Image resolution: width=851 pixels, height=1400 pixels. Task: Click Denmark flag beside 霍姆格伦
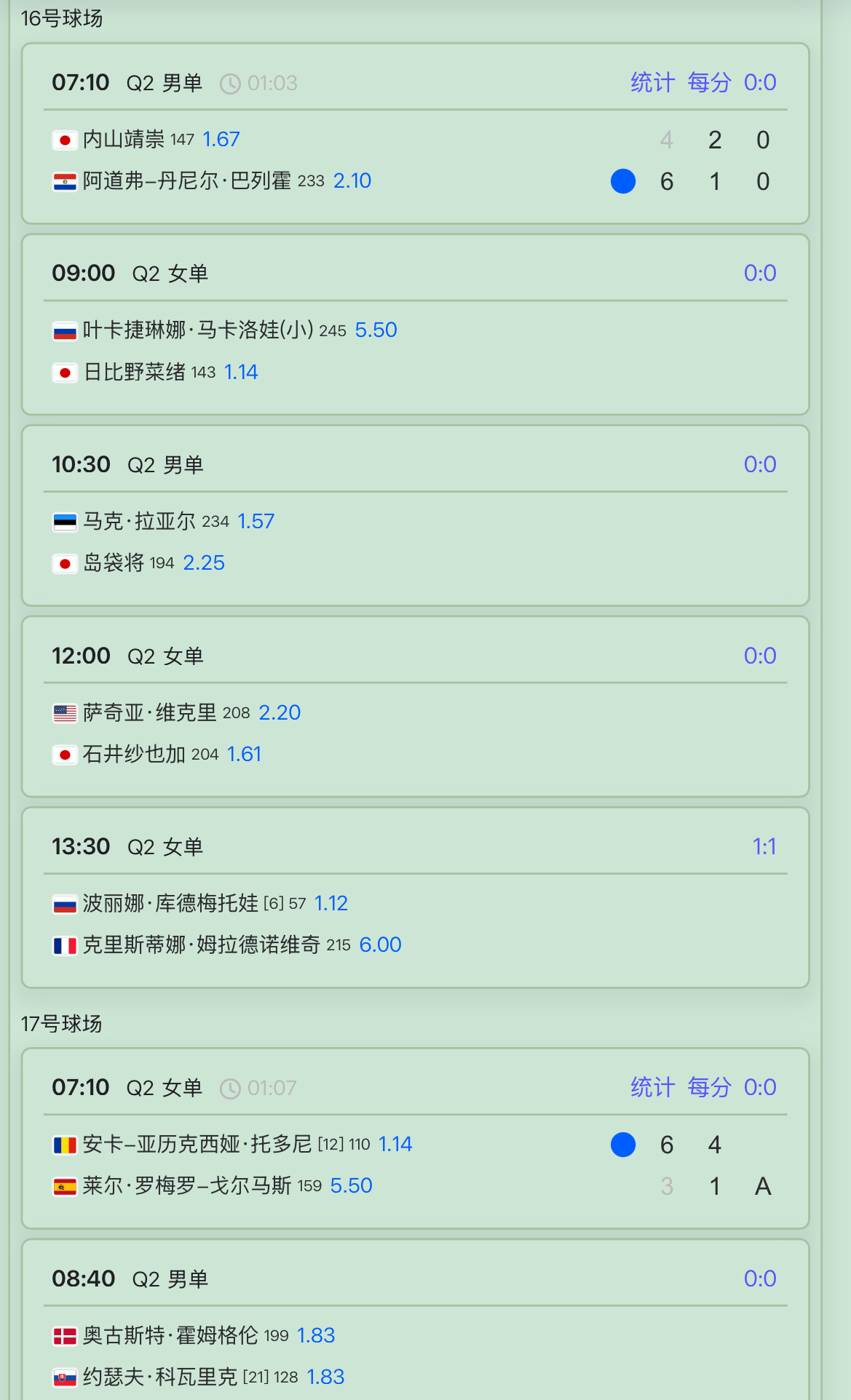tap(65, 1337)
